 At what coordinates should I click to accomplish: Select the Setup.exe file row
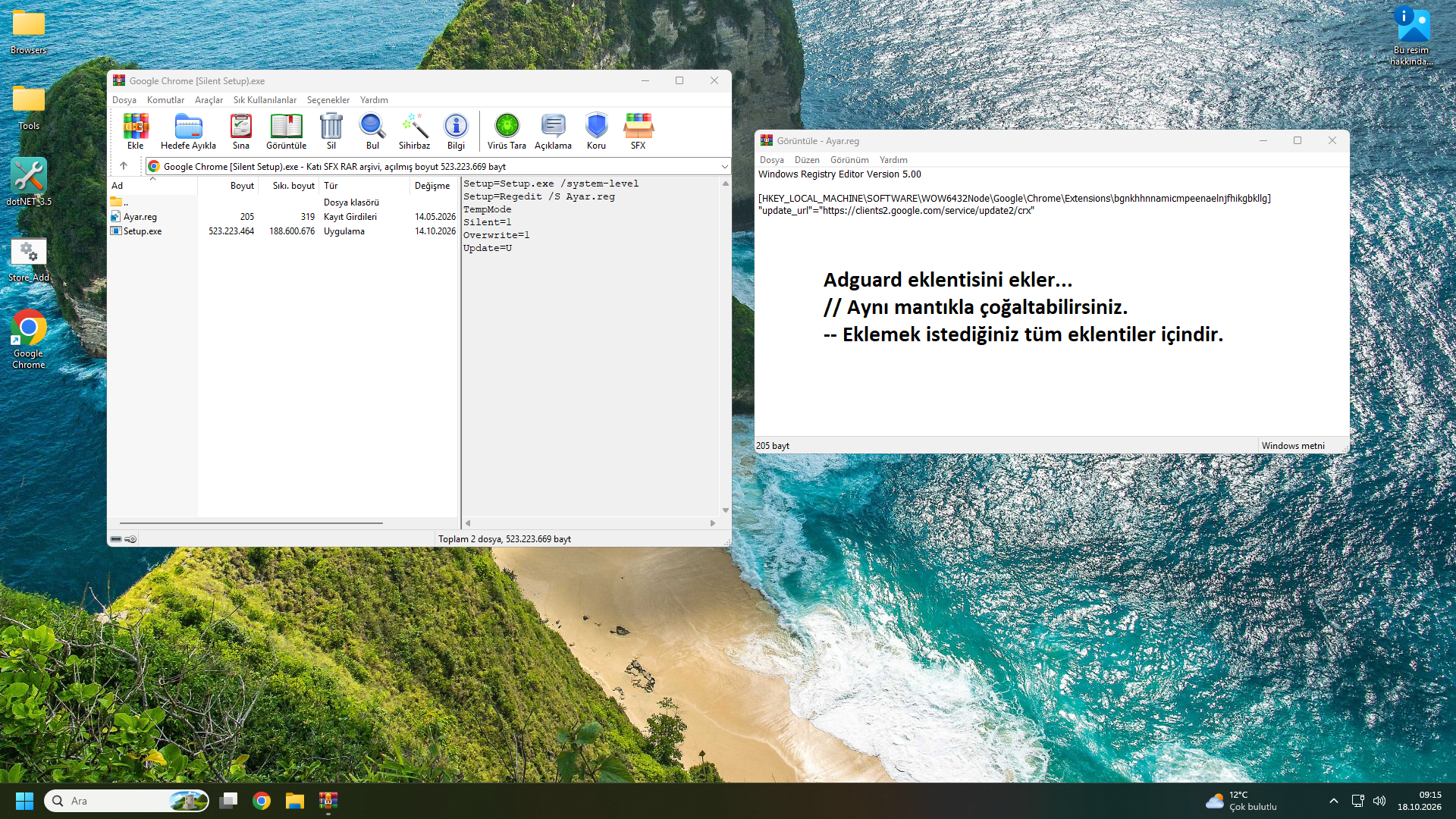(x=284, y=231)
